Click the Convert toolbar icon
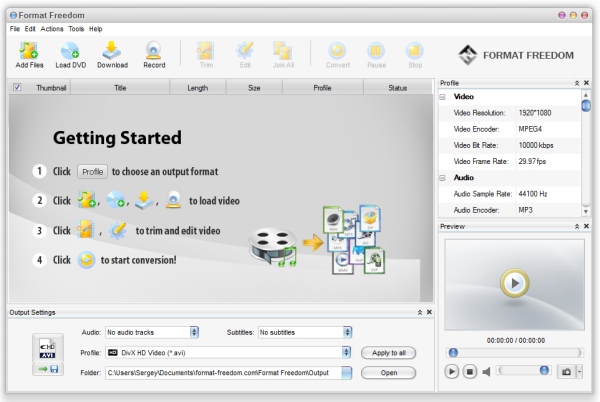 tap(337, 50)
